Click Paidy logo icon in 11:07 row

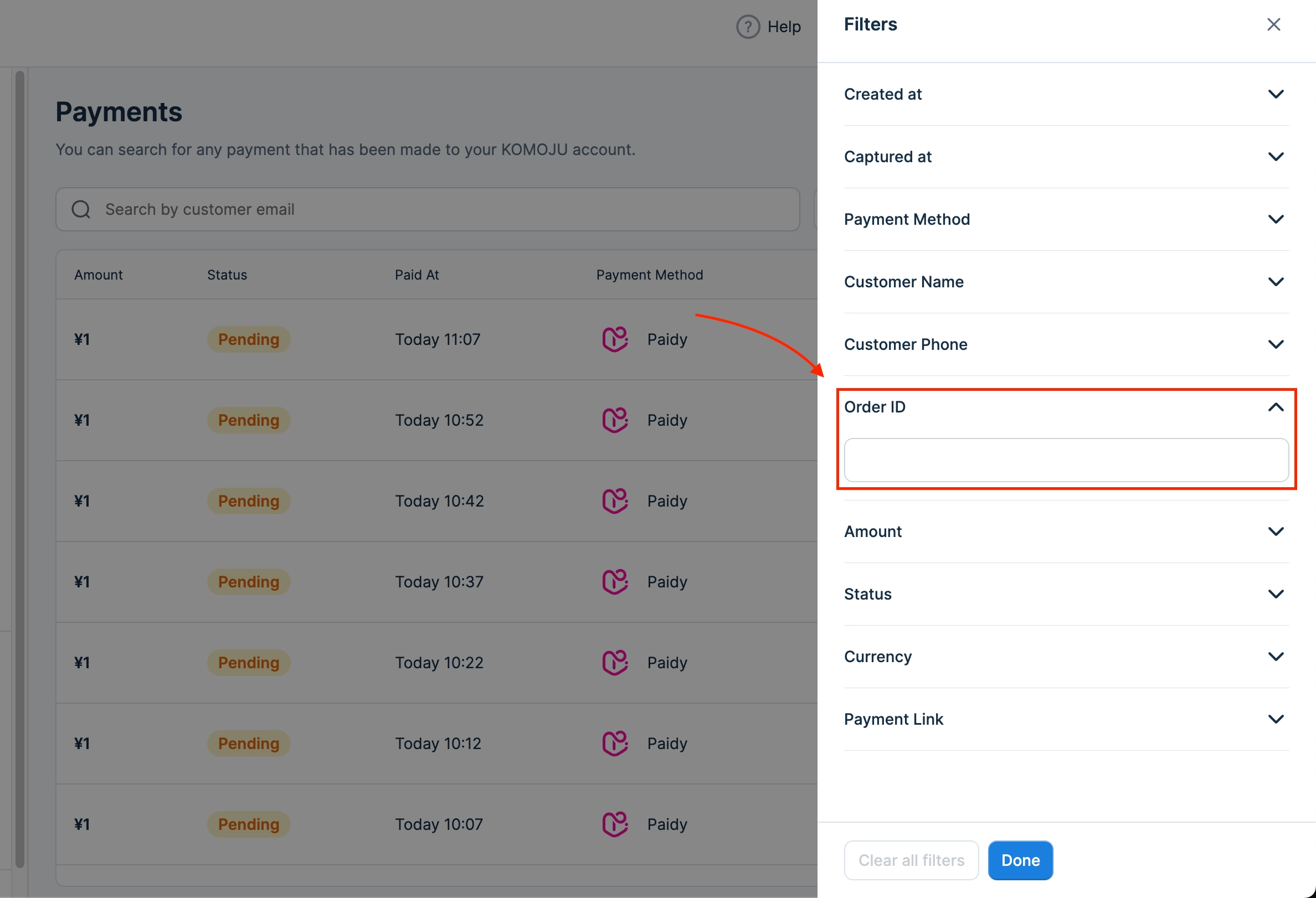[x=614, y=339]
